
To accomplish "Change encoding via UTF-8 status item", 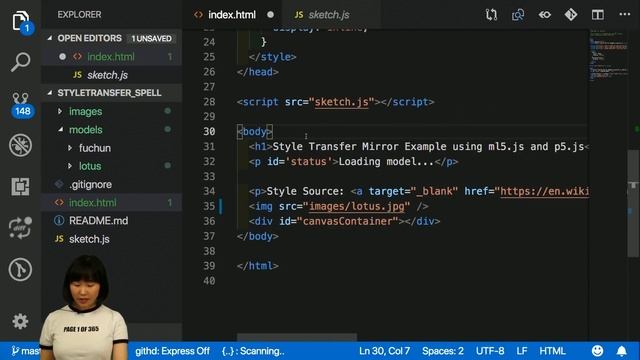I will pos(490,351).
